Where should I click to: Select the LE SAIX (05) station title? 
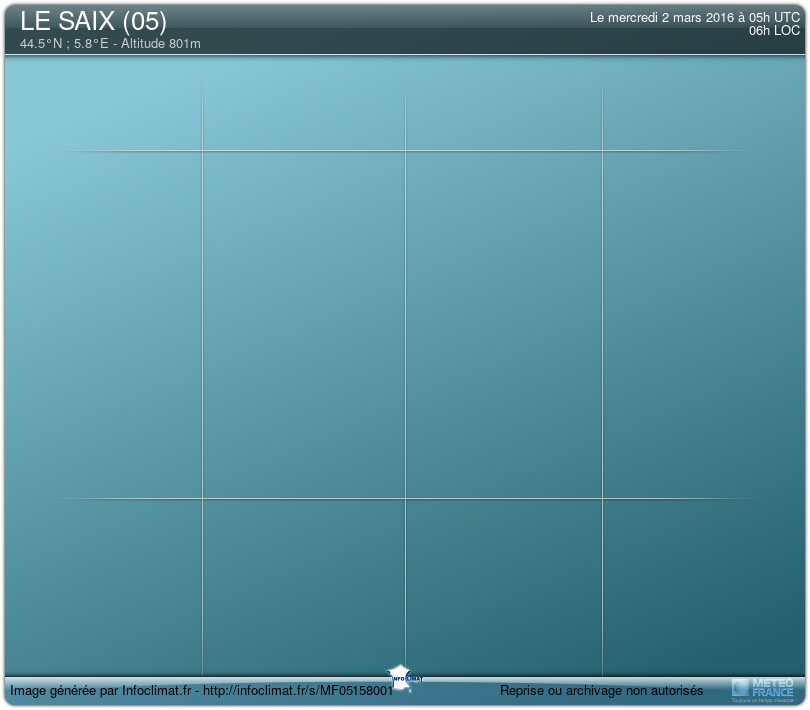93,22
